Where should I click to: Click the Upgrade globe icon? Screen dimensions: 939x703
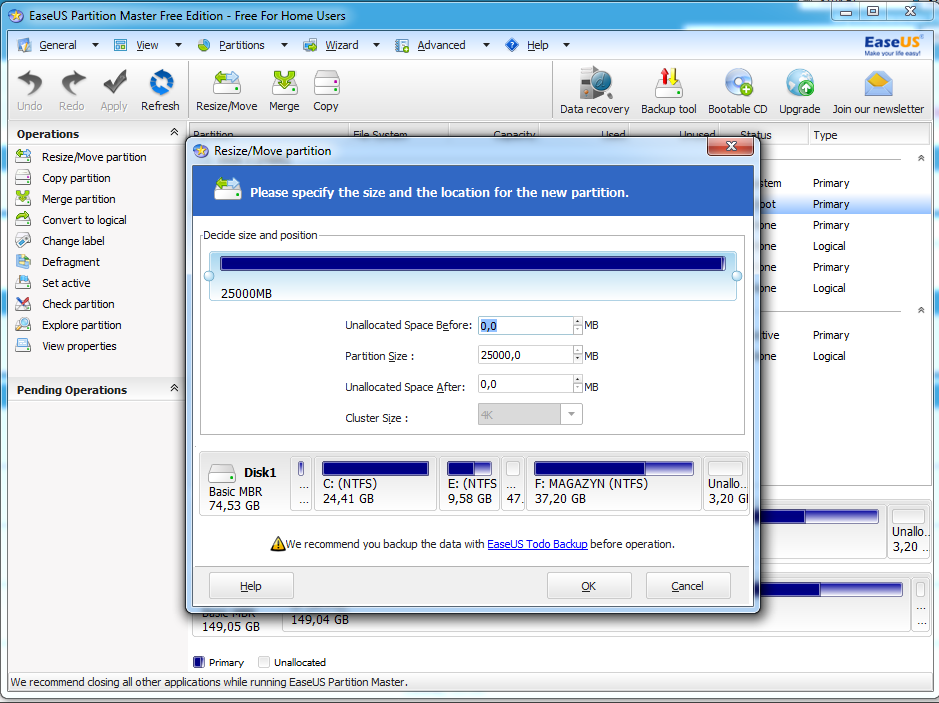[x=799, y=84]
